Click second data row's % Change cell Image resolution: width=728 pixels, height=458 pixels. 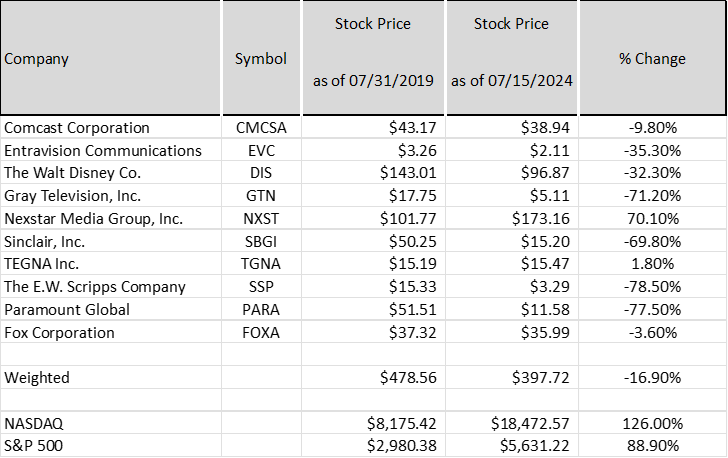click(652, 149)
